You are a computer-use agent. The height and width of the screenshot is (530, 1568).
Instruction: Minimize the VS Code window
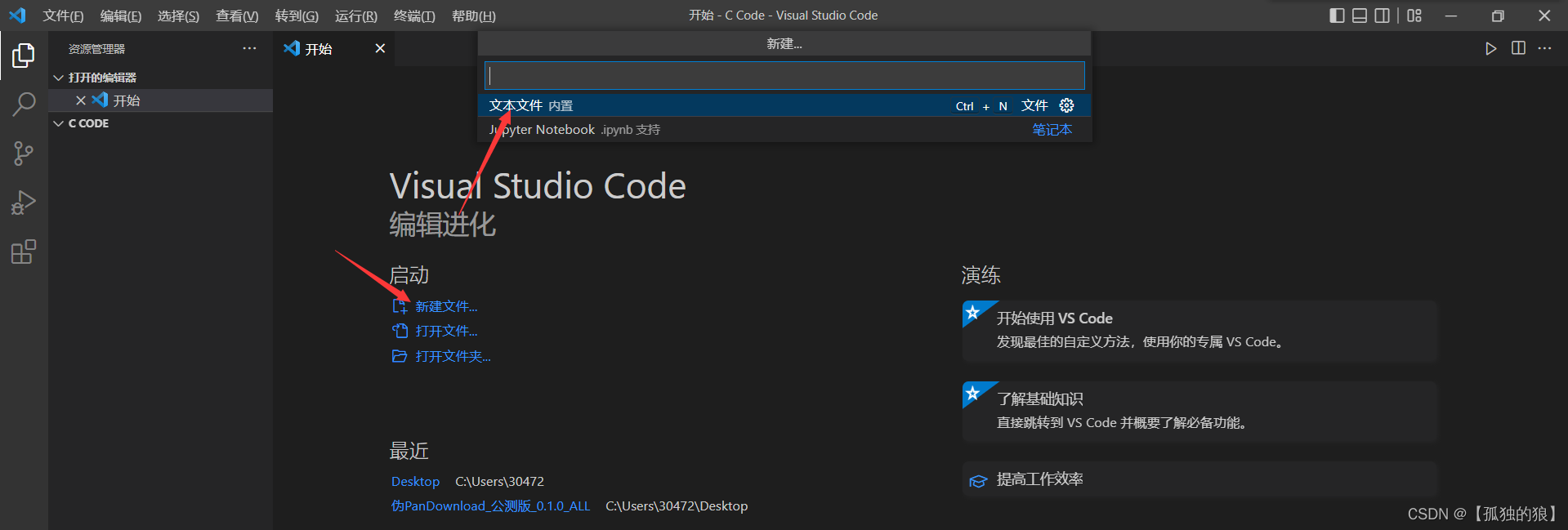pos(1451,16)
